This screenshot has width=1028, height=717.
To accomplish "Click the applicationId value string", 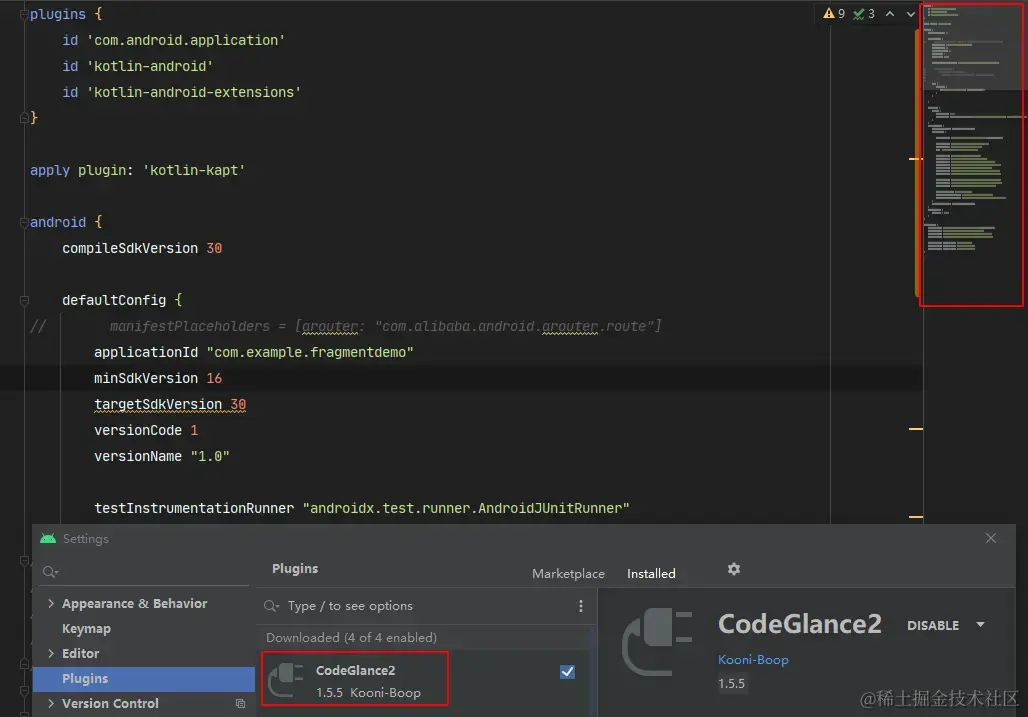I will 310,353.
